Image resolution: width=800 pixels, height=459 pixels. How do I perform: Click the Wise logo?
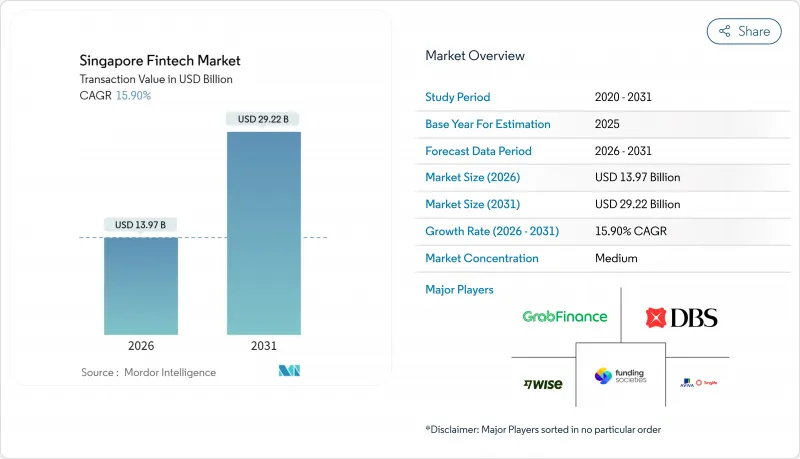pos(541,383)
